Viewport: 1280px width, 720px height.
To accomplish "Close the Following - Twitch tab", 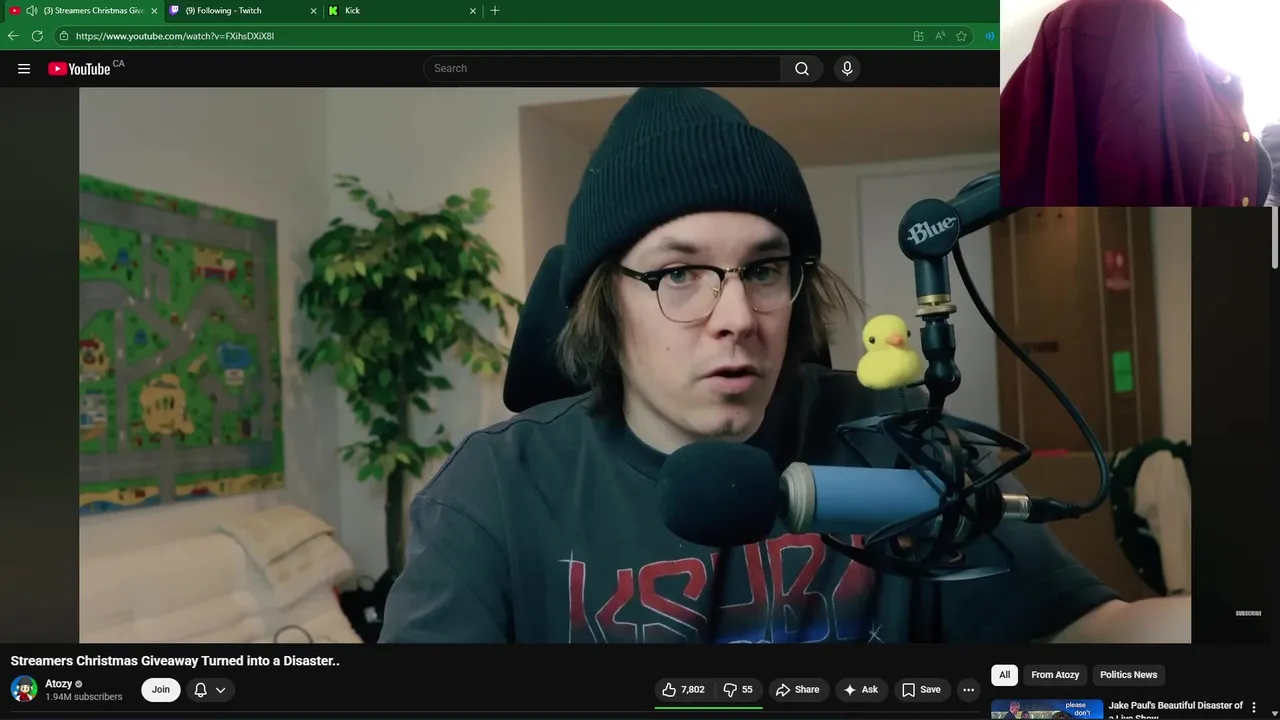I will coord(313,11).
